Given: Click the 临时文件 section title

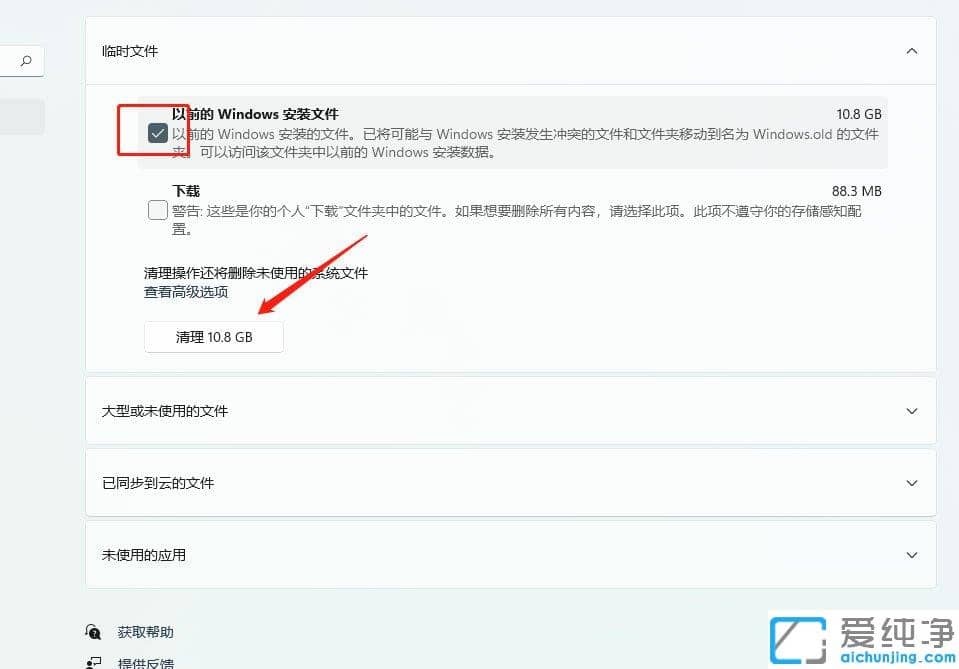Looking at the screenshot, I should pos(130,51).
